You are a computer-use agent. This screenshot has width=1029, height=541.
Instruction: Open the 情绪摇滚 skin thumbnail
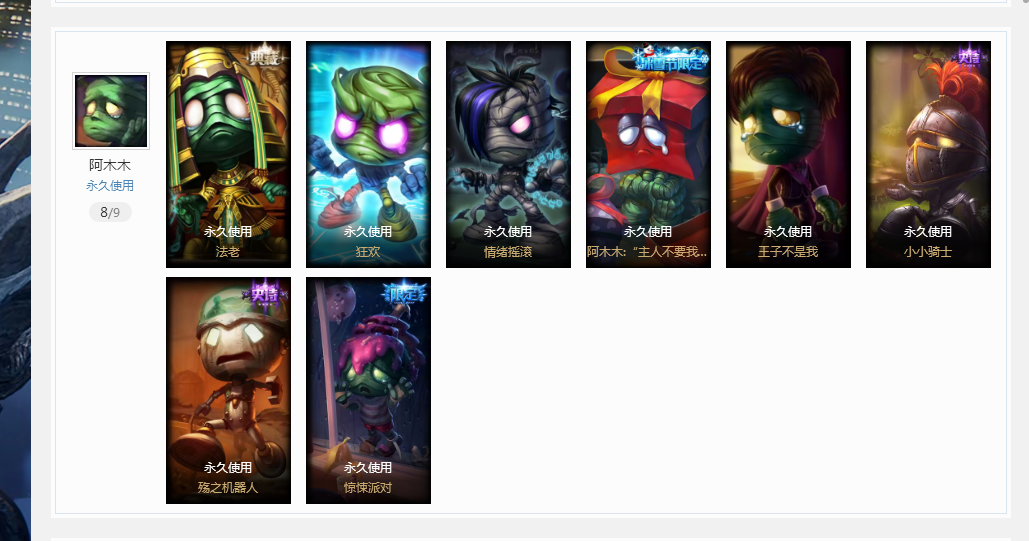[509, 154]
